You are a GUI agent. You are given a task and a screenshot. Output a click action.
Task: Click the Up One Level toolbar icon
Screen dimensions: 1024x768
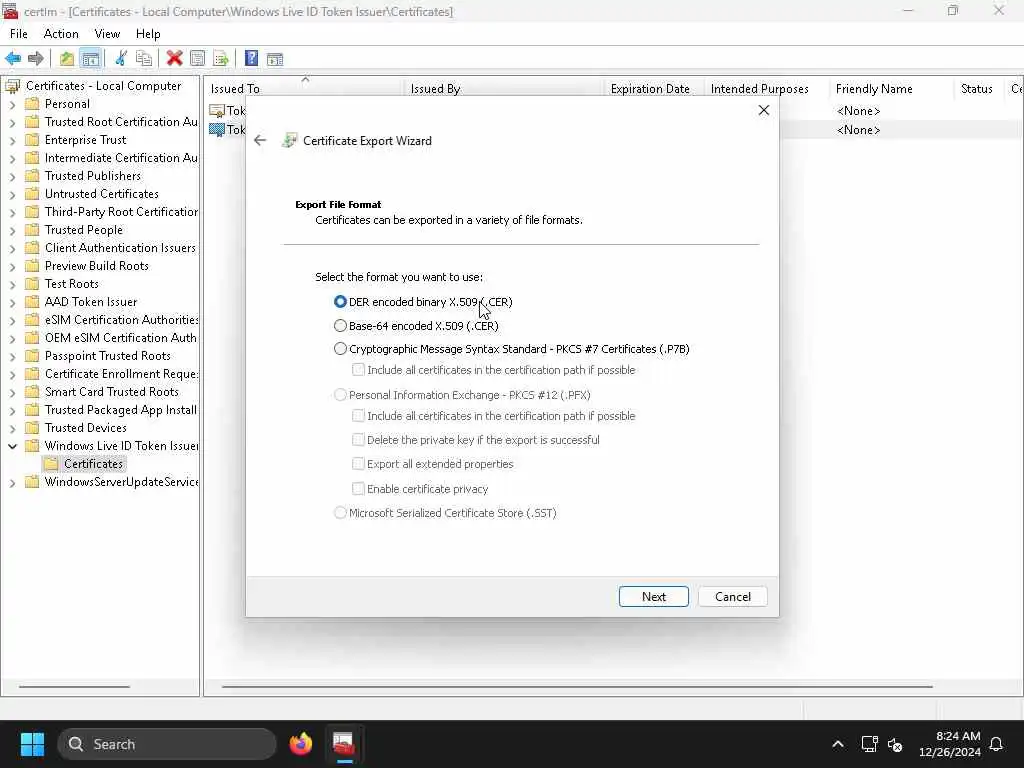(x=67, y=59)
